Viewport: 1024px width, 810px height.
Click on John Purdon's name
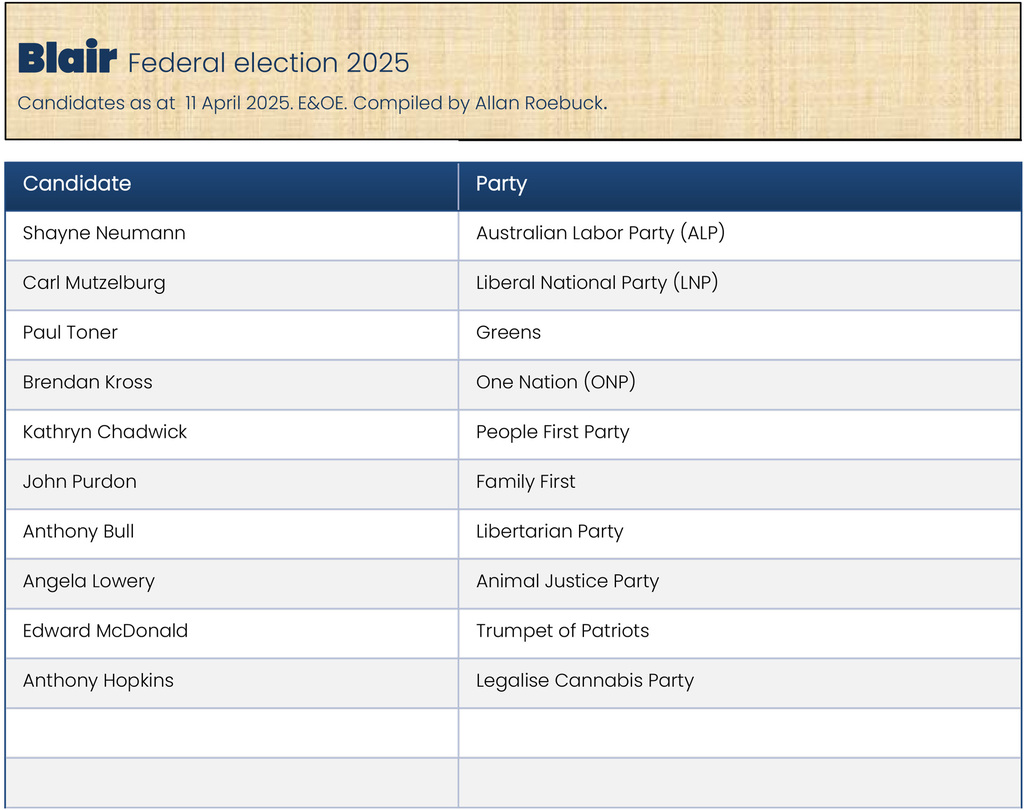point(80,482)
